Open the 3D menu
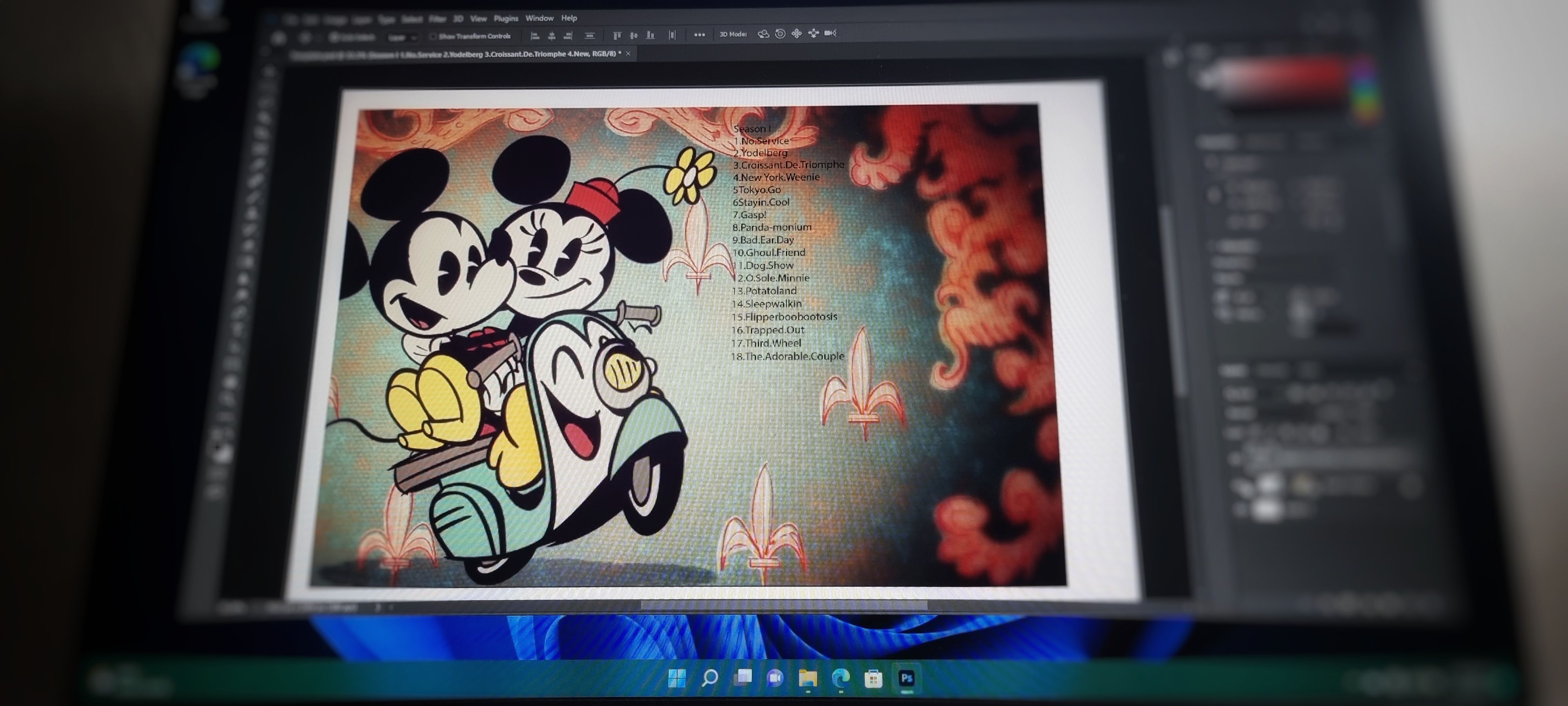1568x706 pixels. (458, 19)
